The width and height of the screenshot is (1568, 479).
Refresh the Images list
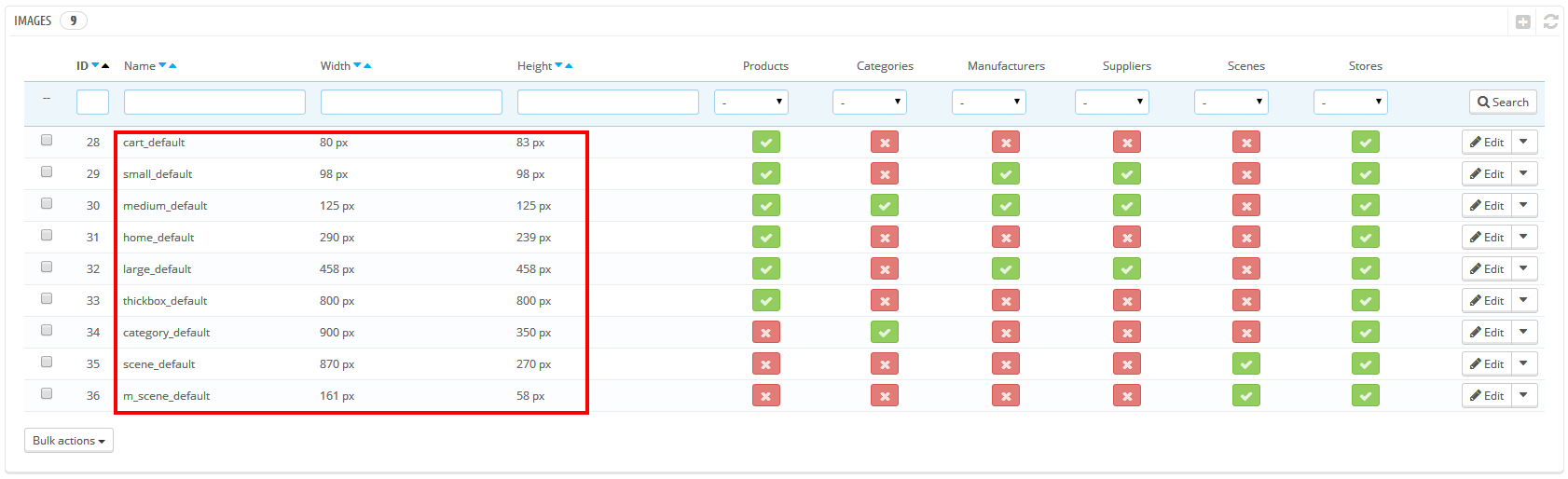click(1550, 21)
